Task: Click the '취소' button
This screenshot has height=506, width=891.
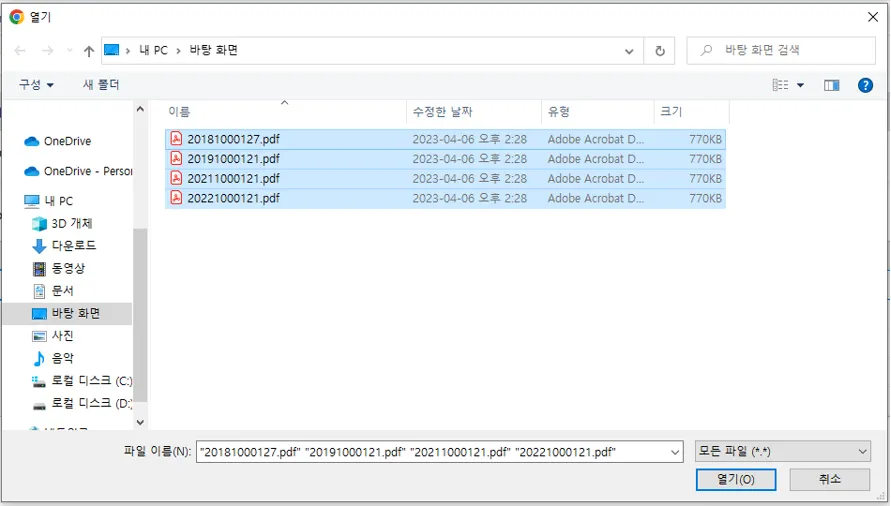Action: click(x=830, y=479)
